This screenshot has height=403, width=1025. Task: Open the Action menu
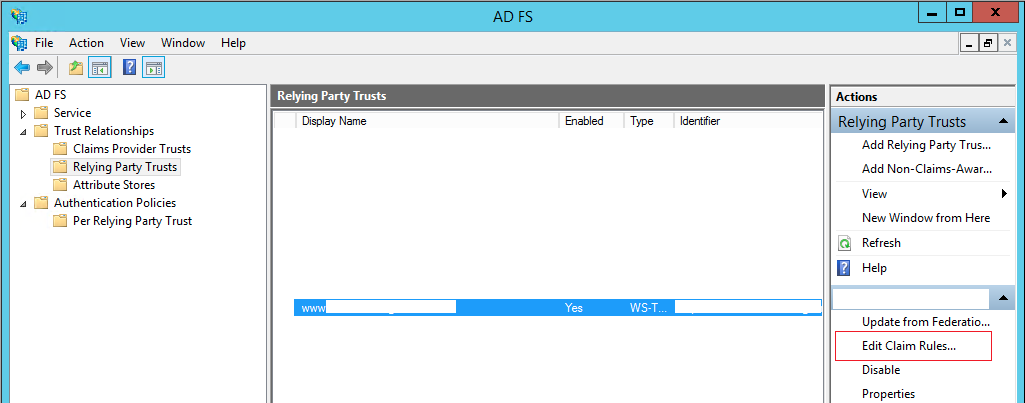pos(86,43)
